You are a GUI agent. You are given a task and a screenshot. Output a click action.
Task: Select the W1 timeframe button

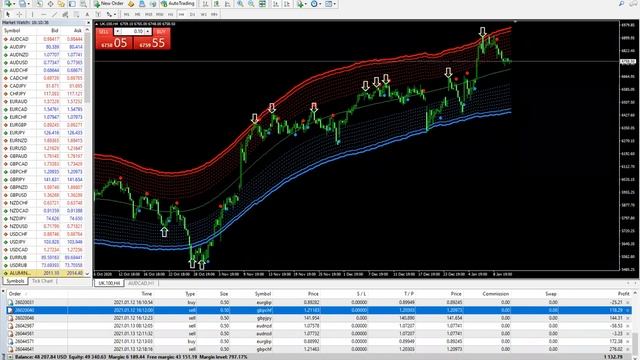(x=204, y=14)
